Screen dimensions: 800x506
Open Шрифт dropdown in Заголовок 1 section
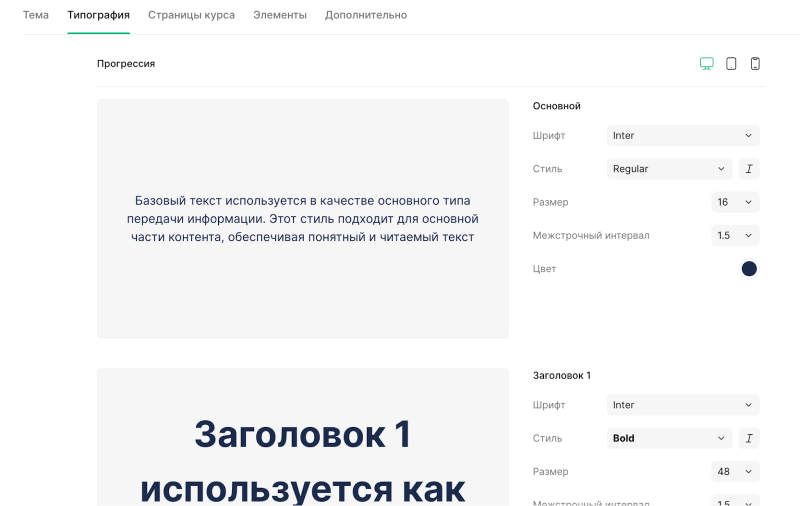(x=683, y=405)
